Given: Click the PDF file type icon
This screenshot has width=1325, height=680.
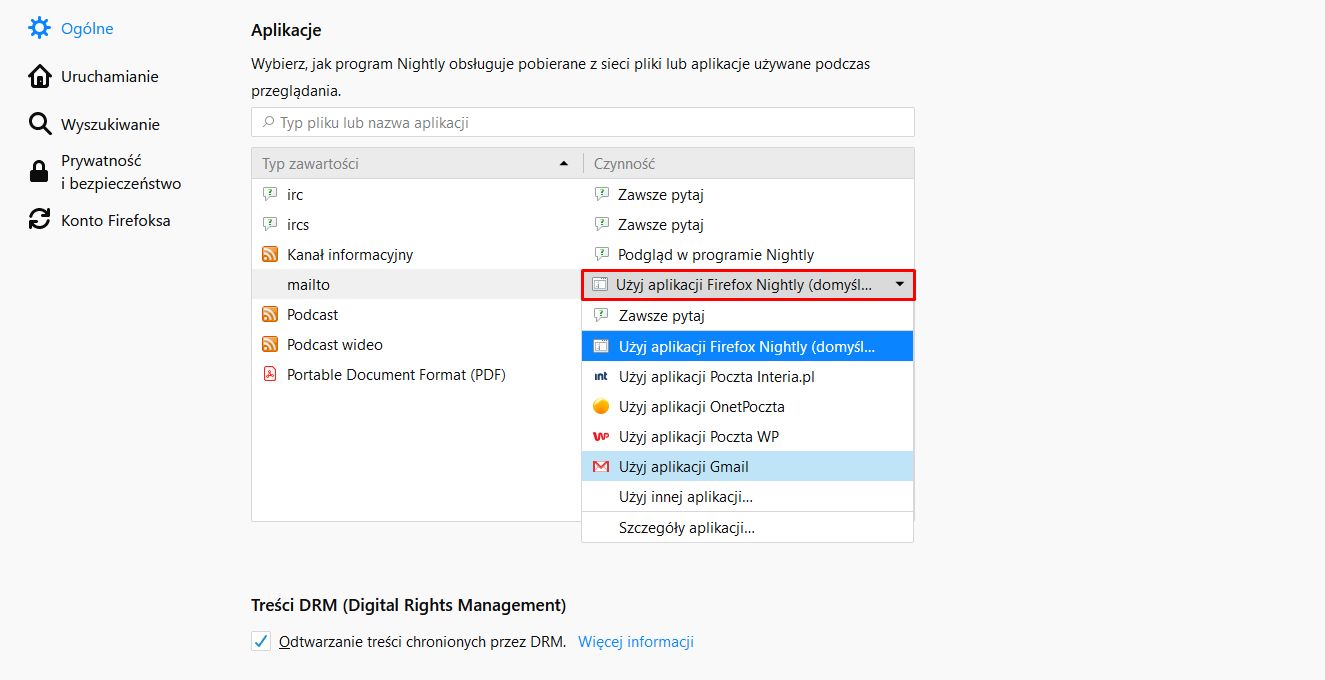Looking at the screenshot, I should 269,375.
